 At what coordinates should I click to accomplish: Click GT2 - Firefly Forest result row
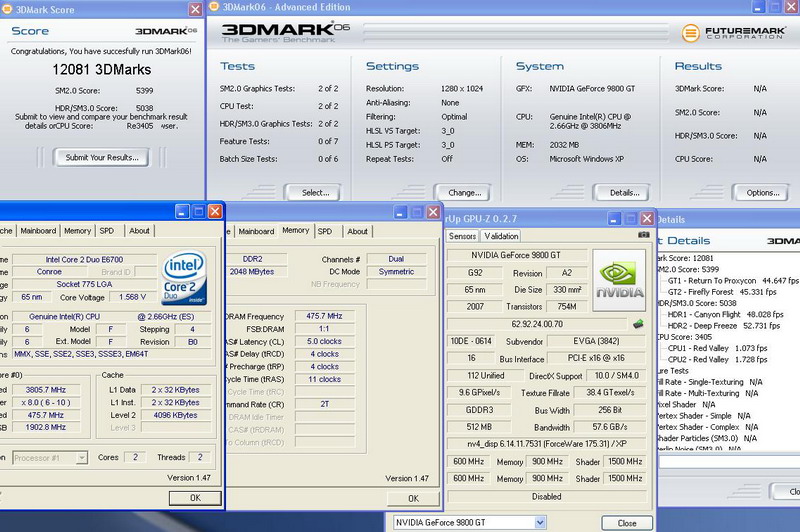722,292
